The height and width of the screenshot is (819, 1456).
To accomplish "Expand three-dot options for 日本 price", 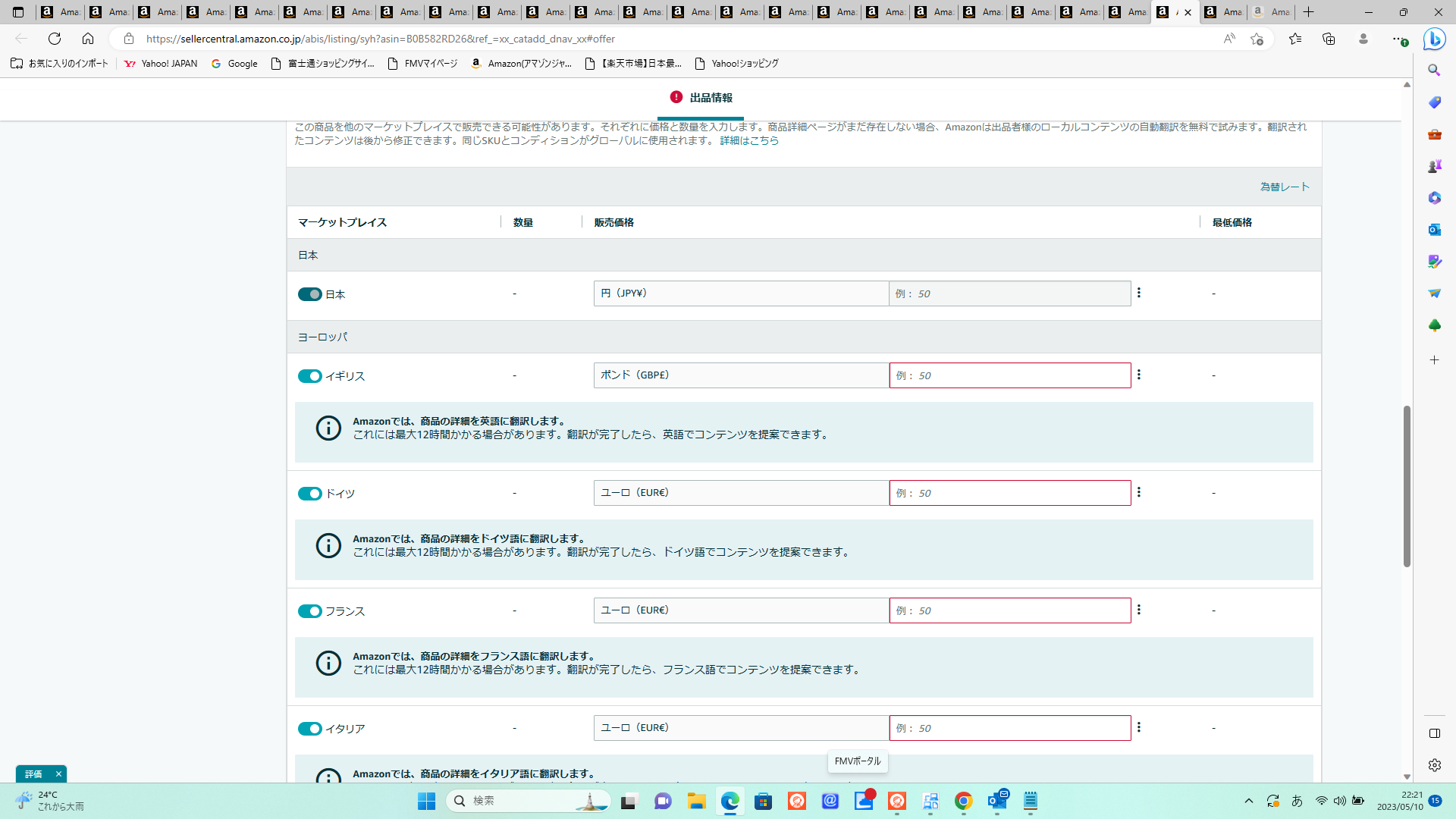I will tap(1138, 293).
